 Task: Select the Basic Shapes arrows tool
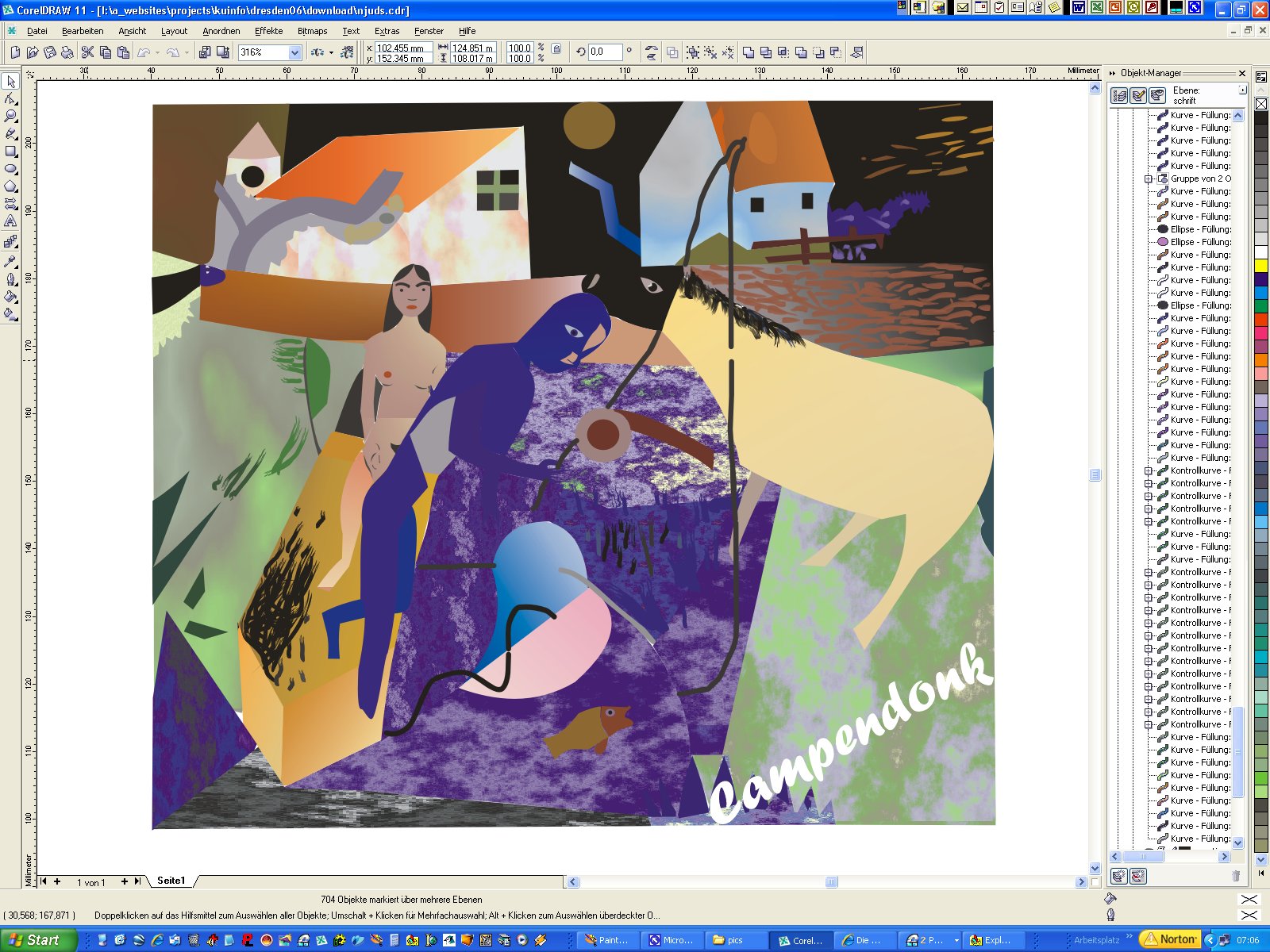[10, 204]
